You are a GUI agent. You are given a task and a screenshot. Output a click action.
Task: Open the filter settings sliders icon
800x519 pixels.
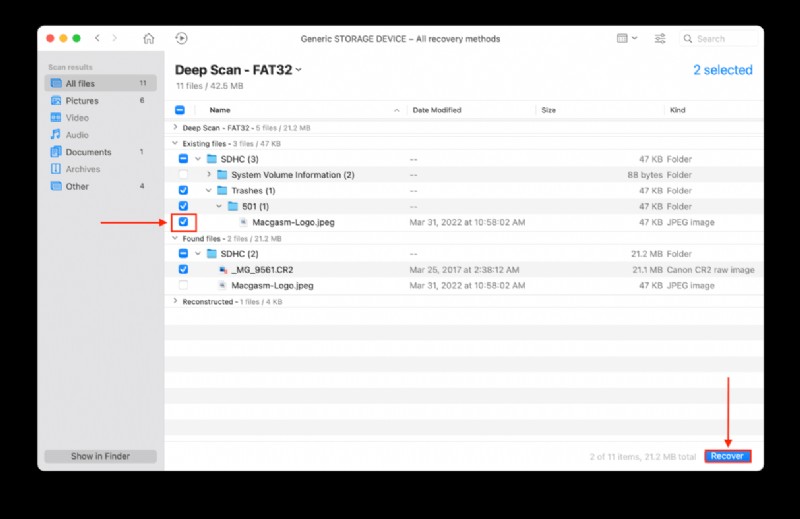tap(660, 38)
